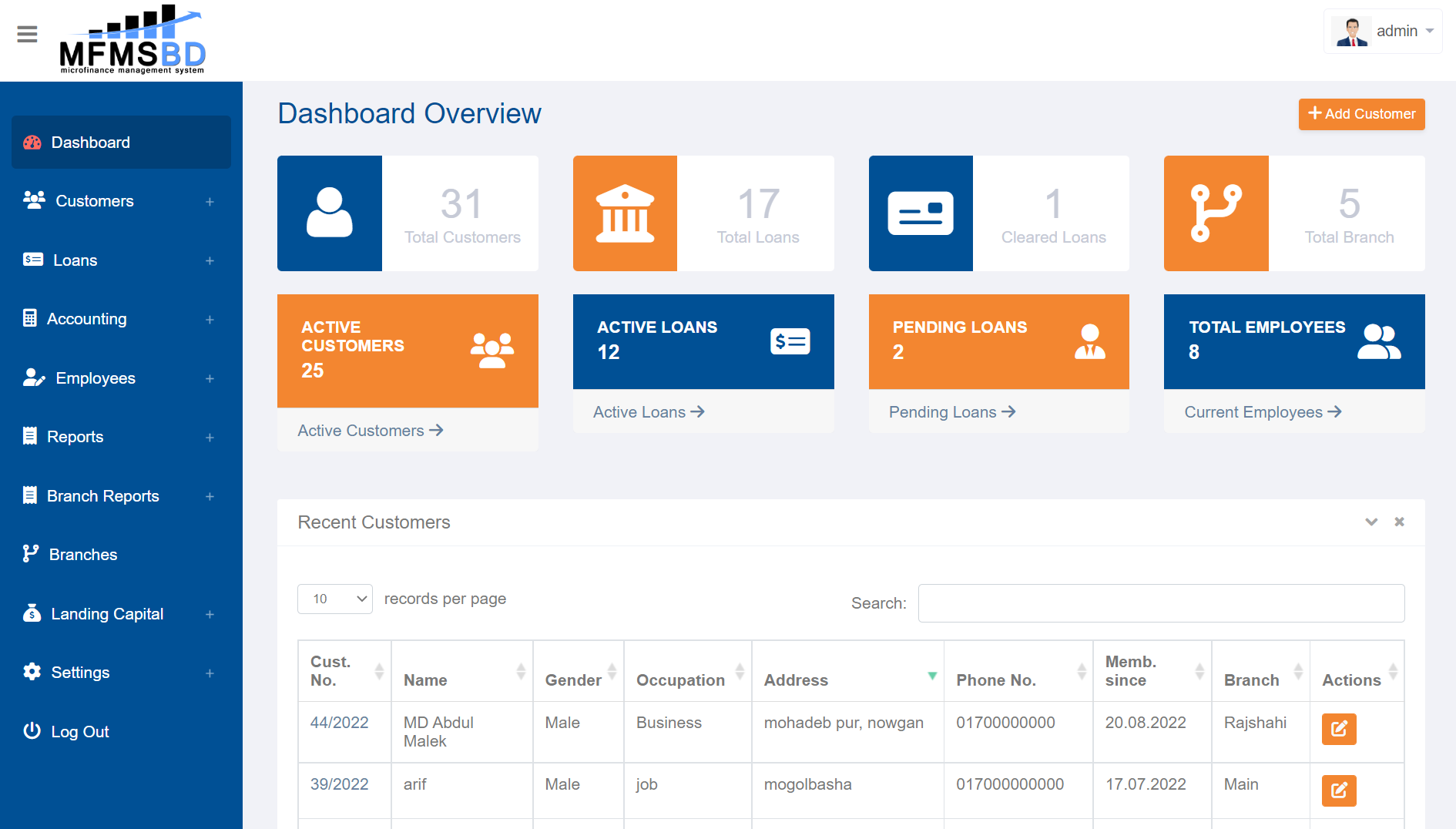Open the records per page dropdown

(x=335, y=599)
